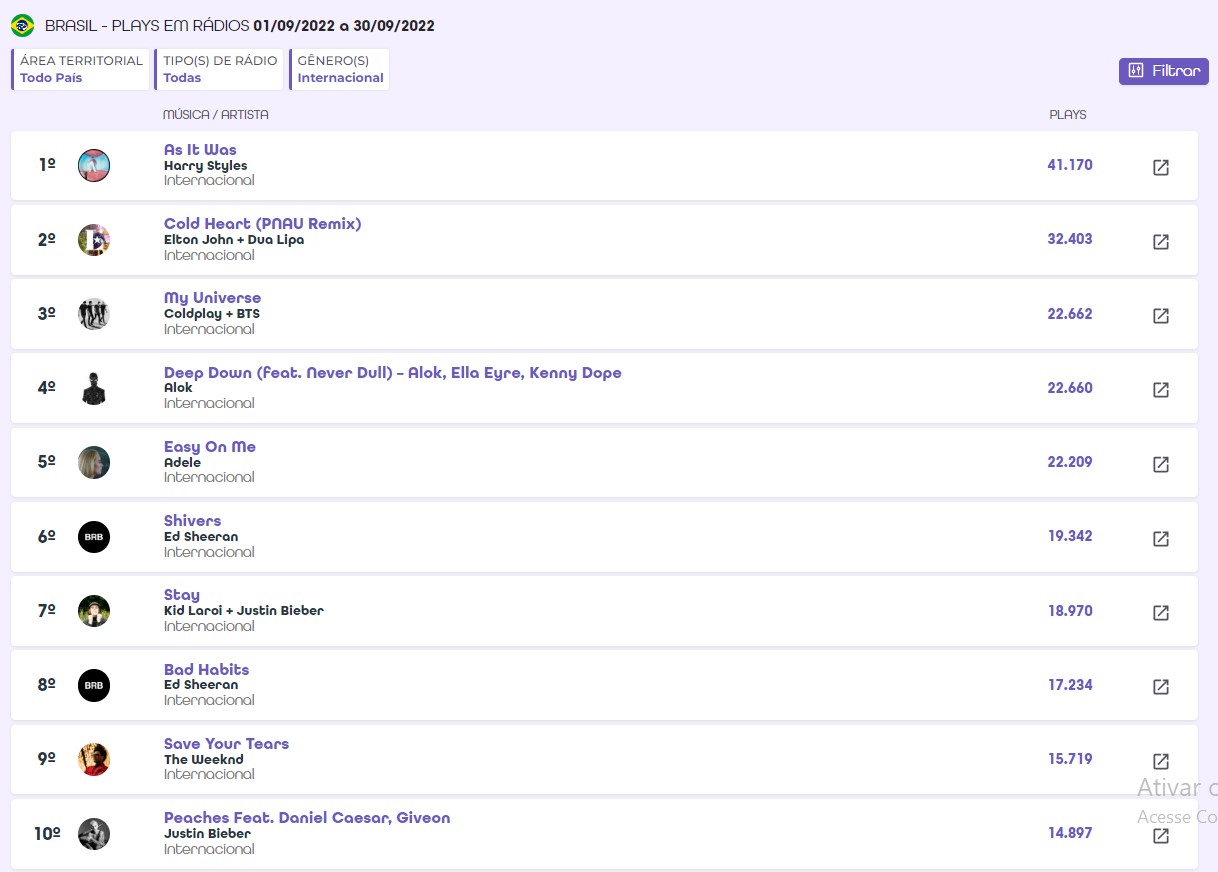The height and width of the screenshot is (872, 1218).
Task: Click BRB thumbnail beside Shivers
Action: (x=94, y=537)
